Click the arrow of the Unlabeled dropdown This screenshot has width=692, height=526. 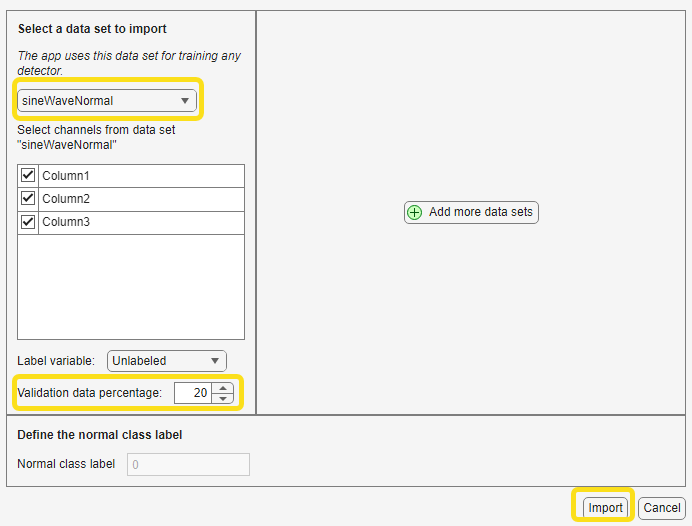[x=215, y=360]
